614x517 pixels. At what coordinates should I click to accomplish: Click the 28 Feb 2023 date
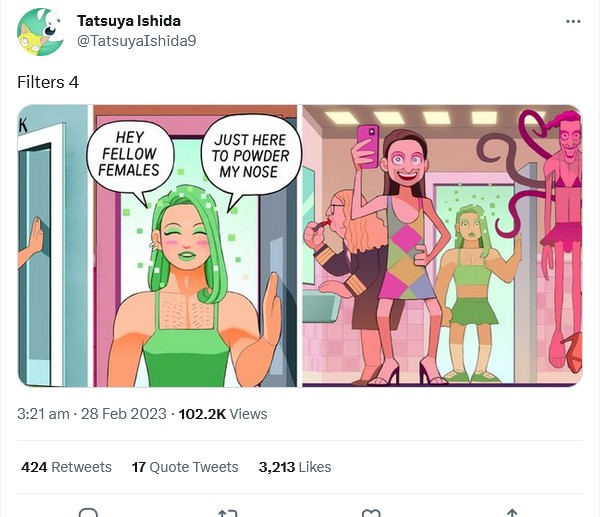[x=124, y=414]
